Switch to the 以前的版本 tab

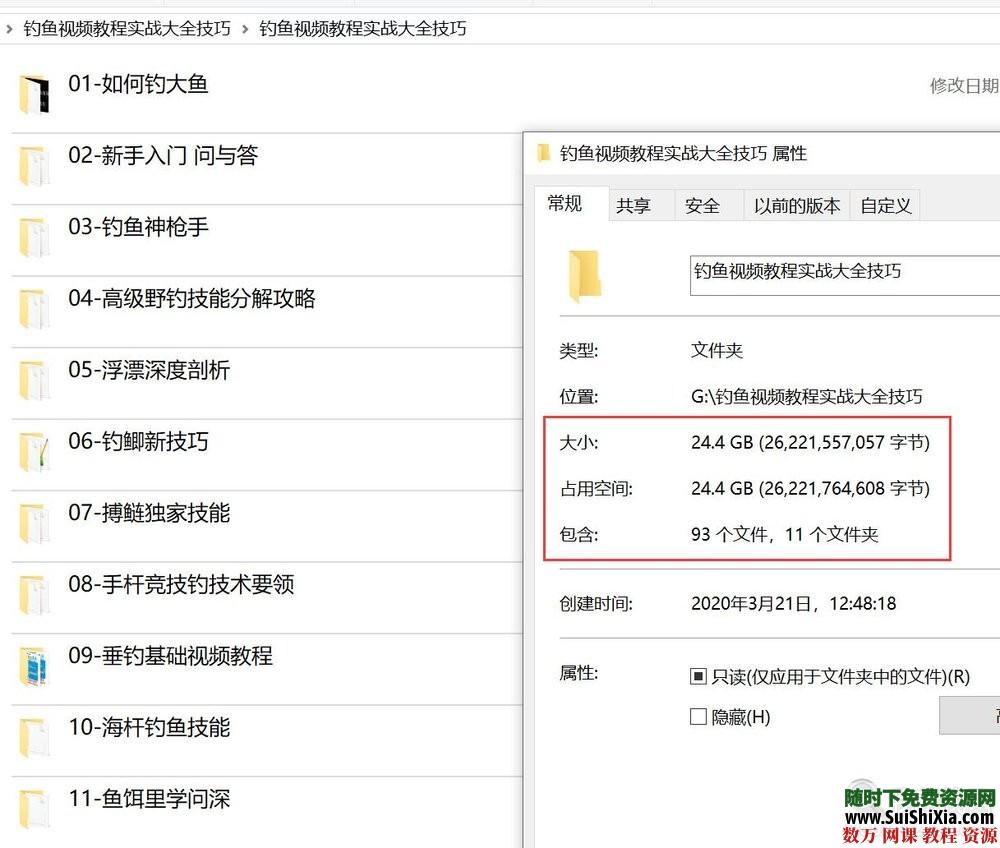(x=797, y=205)
